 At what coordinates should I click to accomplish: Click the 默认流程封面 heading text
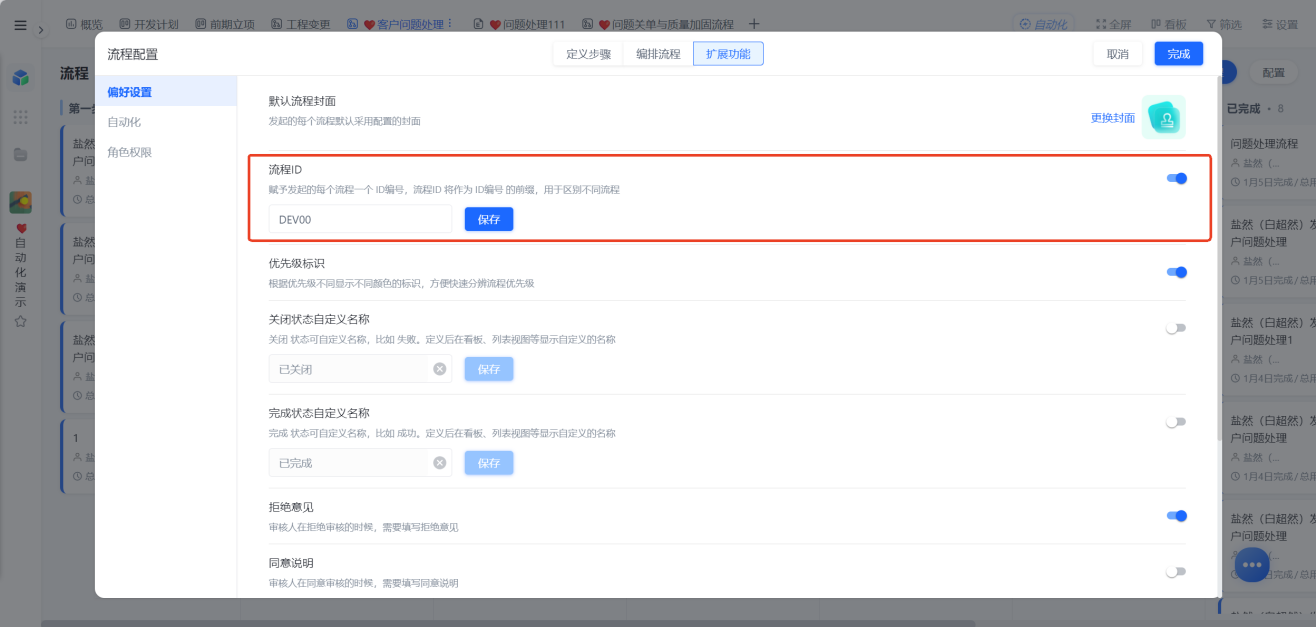(302, 101)
